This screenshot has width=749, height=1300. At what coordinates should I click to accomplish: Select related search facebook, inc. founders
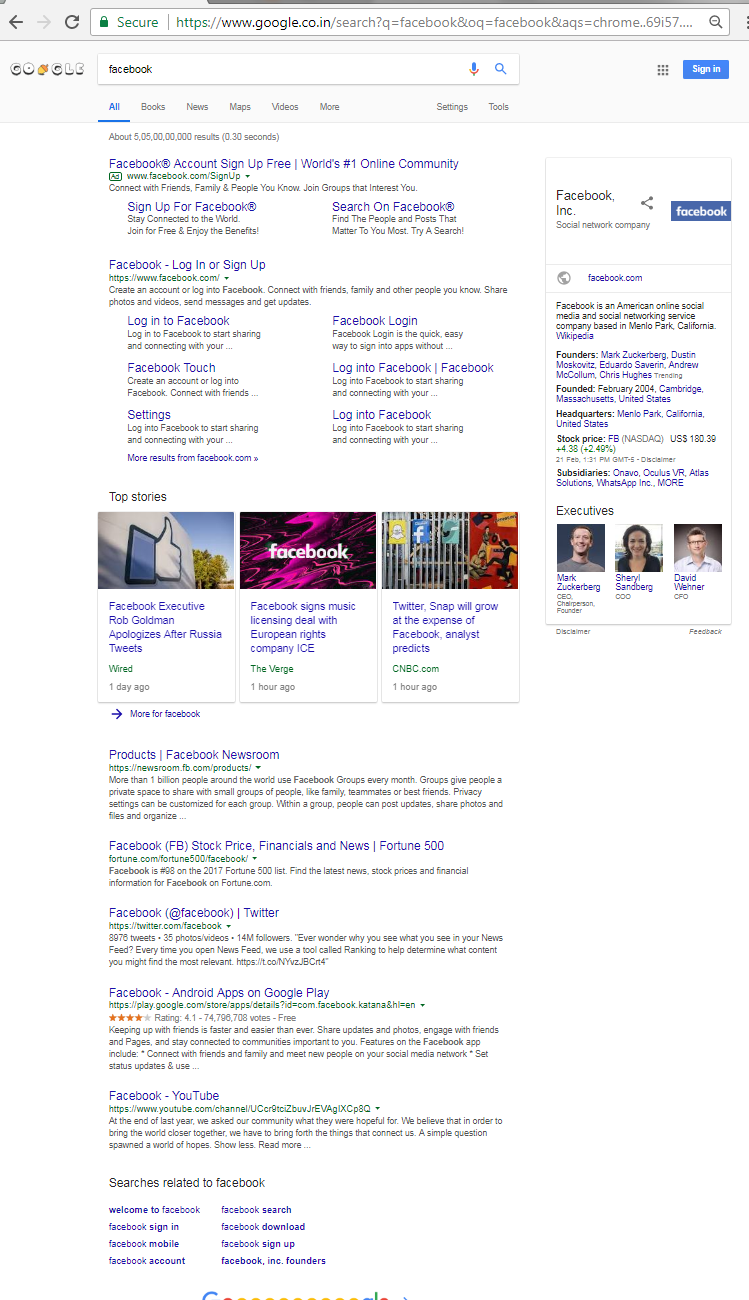273,1261
